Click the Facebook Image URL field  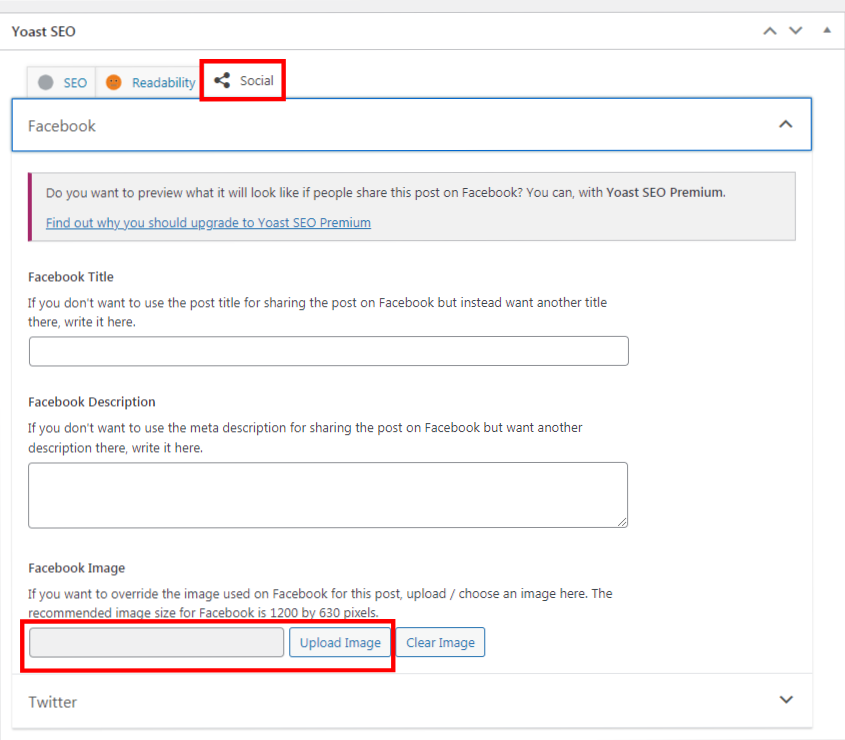[156, 642]
